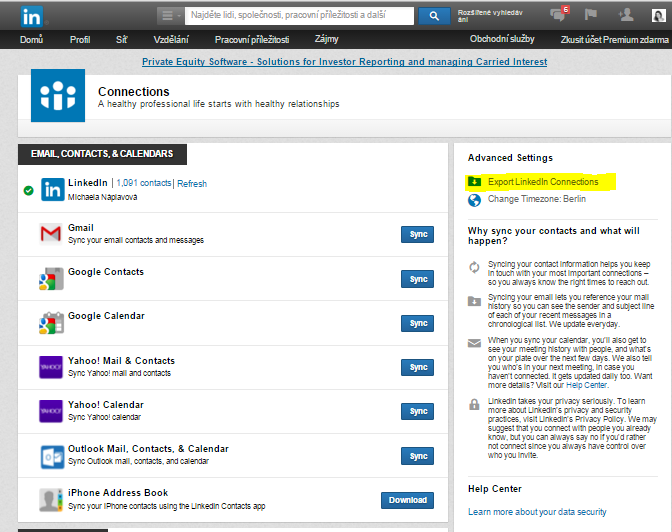
Task: Click the Outlook Mail, Contacts, & Calendar title
Action: click(148, 449)
